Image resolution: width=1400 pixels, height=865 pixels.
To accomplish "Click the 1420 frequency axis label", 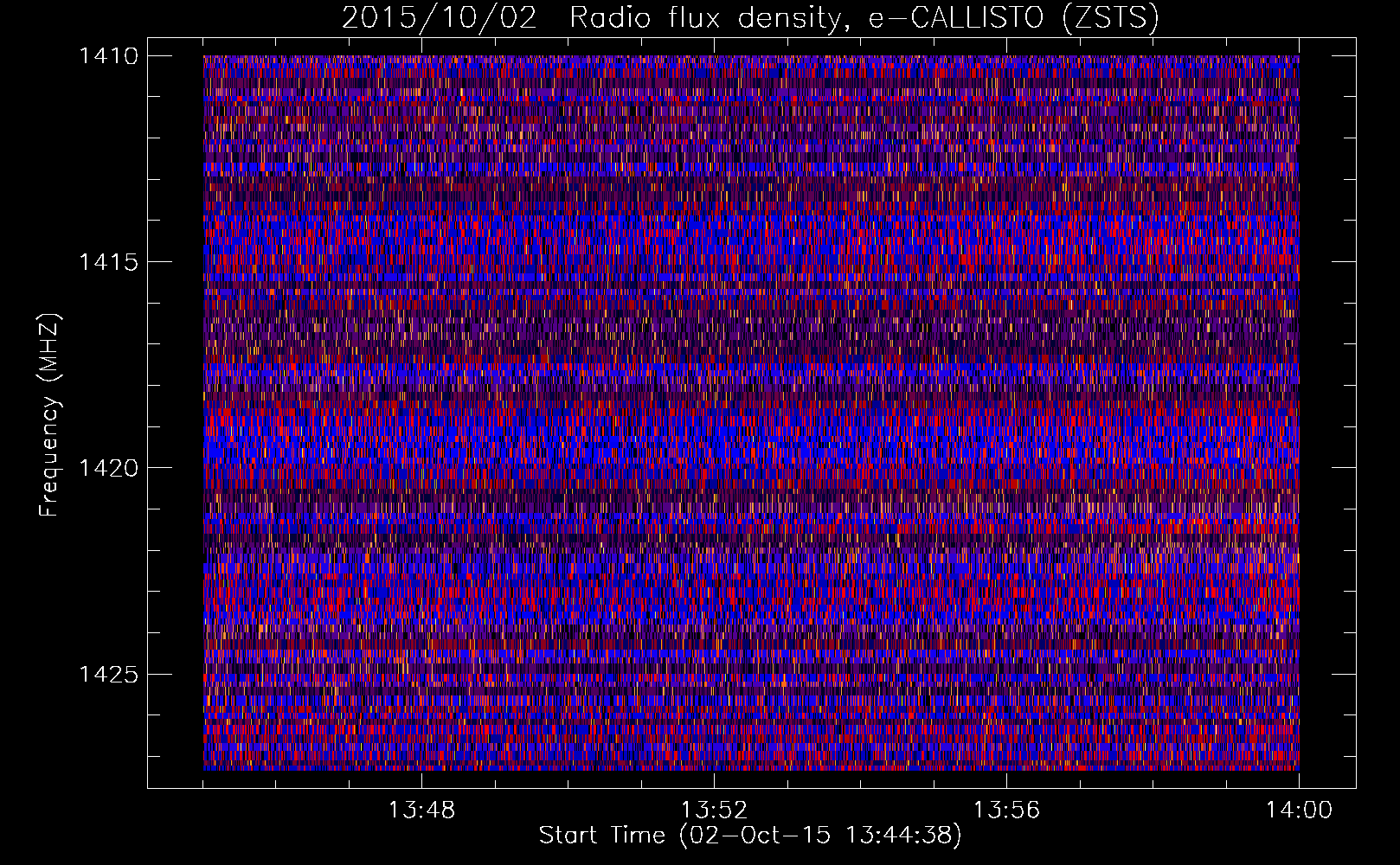I will pos(108,468).
